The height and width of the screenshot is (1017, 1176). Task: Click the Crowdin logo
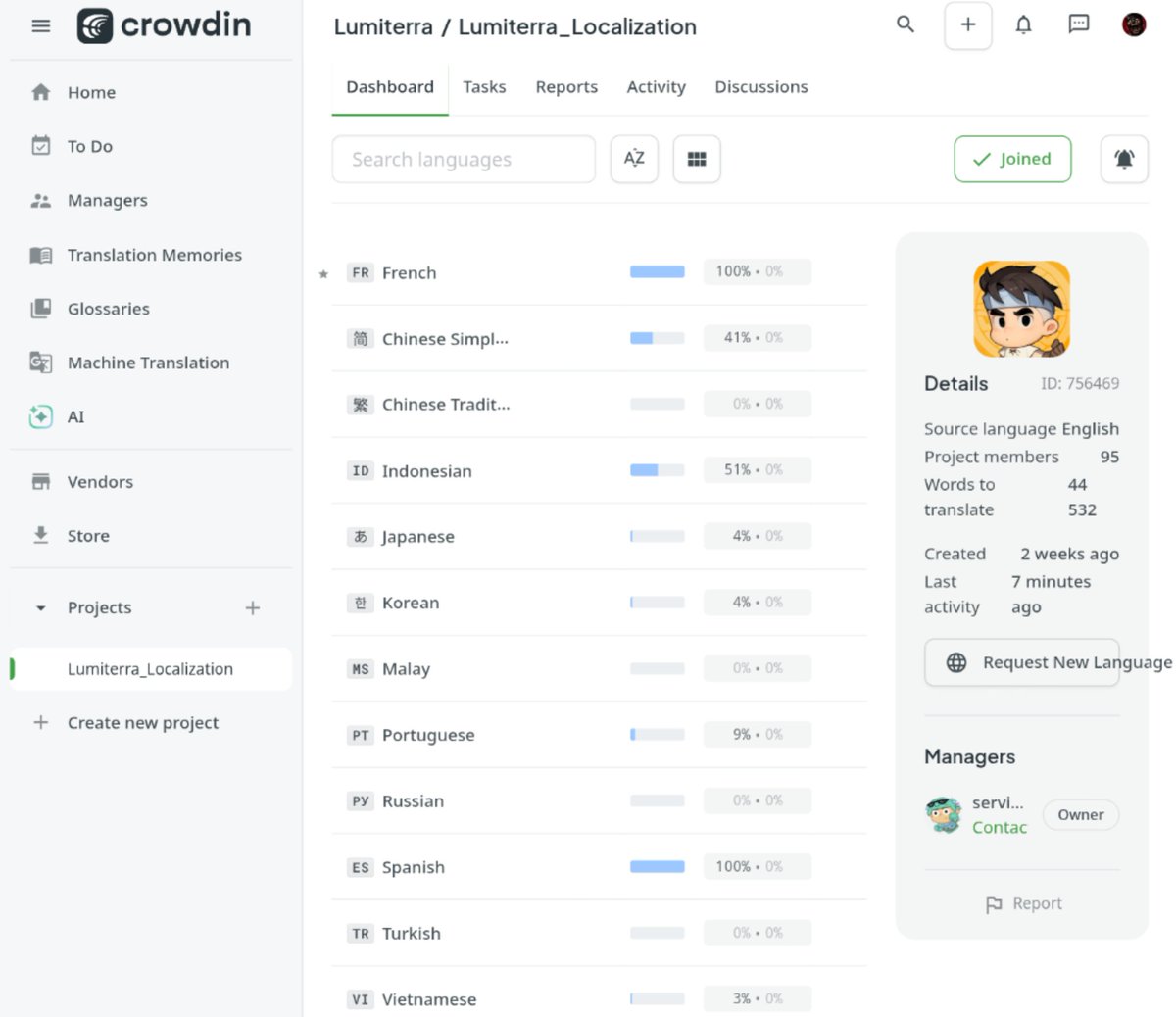tap(164, 25)
